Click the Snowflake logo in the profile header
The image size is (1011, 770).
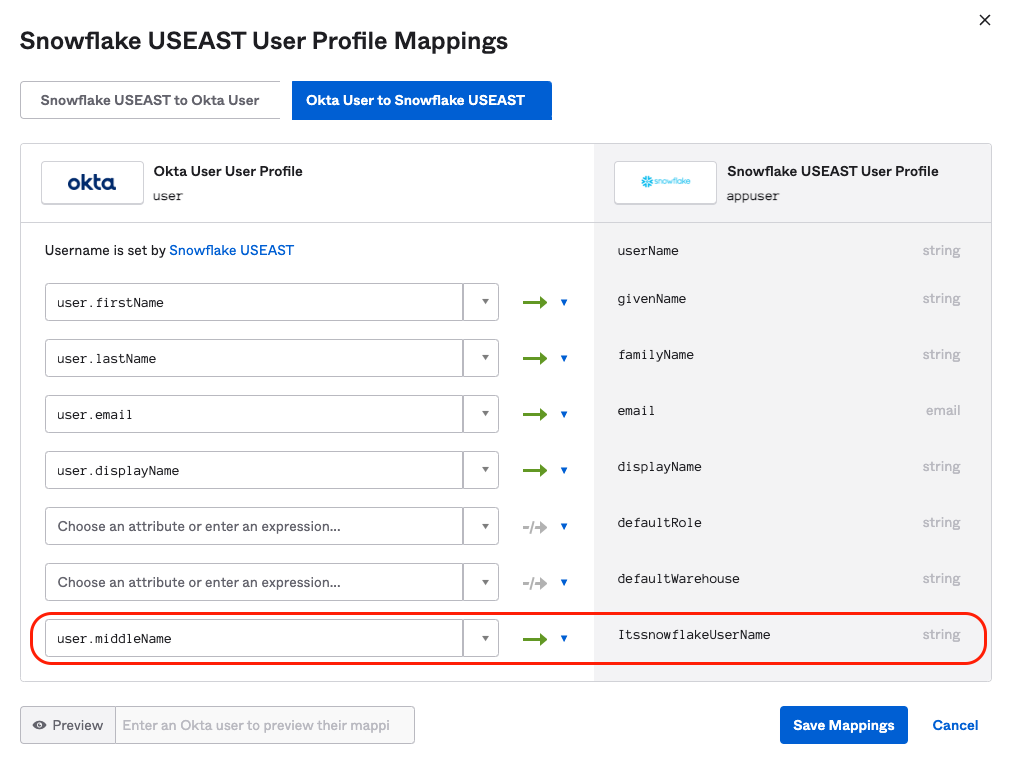coord(665,182)
